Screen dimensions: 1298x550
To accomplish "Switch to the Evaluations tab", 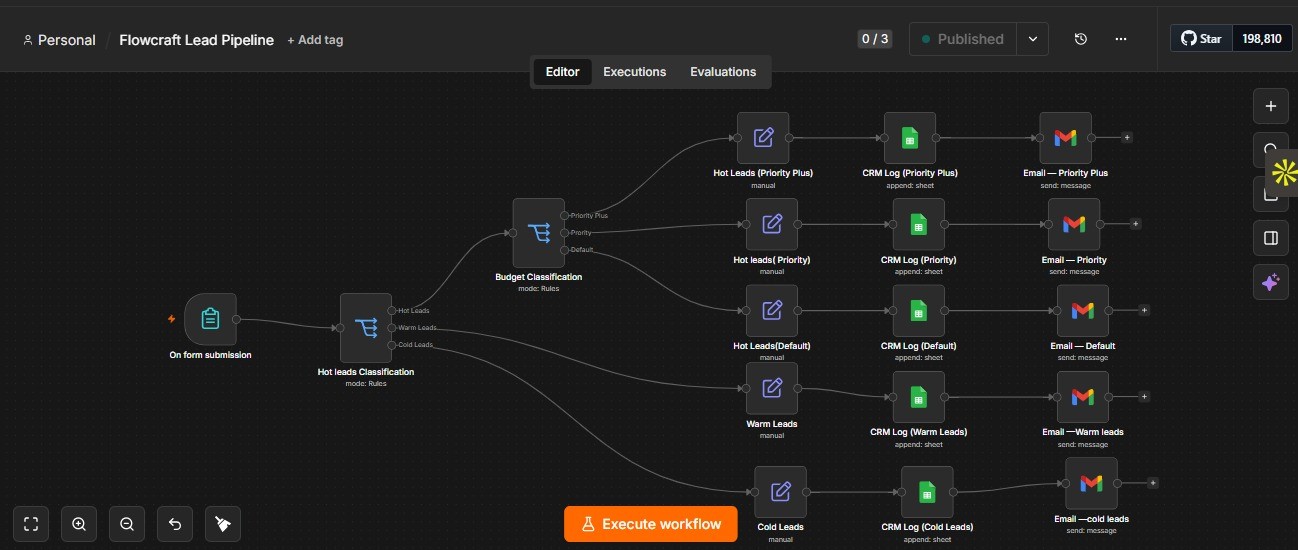I will point(723,72).
